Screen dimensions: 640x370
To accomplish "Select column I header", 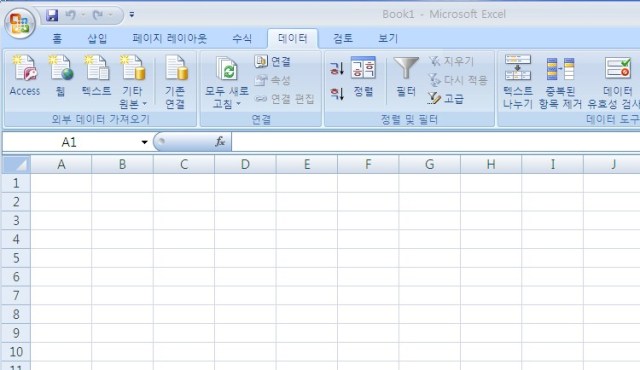I will coord(553,164).
